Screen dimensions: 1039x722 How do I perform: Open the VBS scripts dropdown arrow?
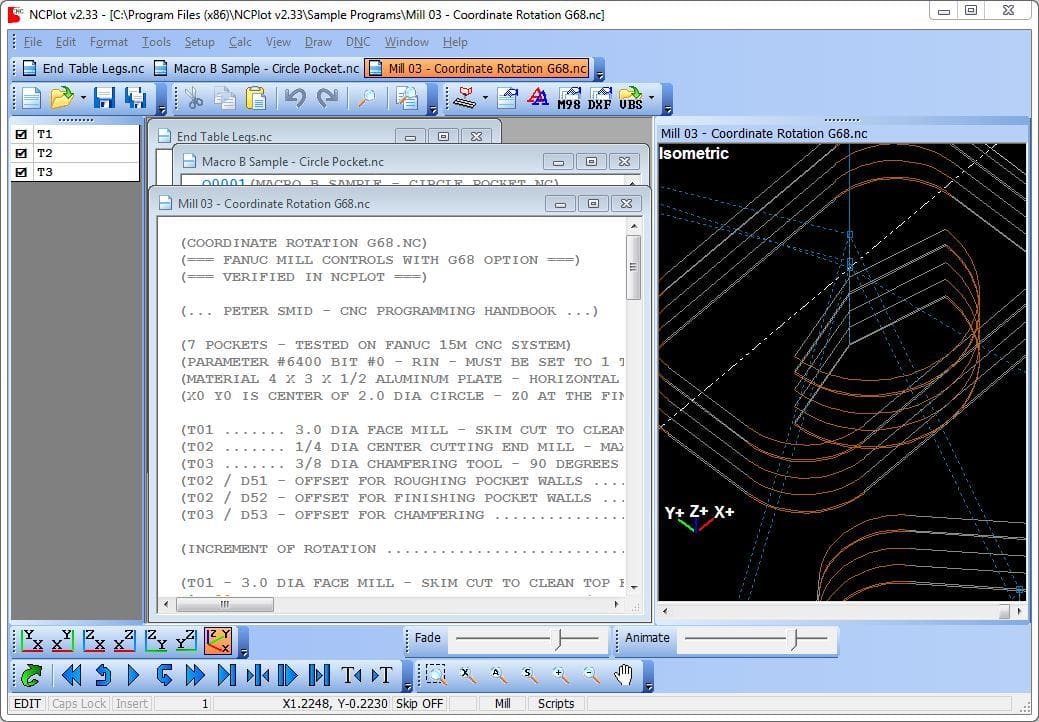point(652,98)
